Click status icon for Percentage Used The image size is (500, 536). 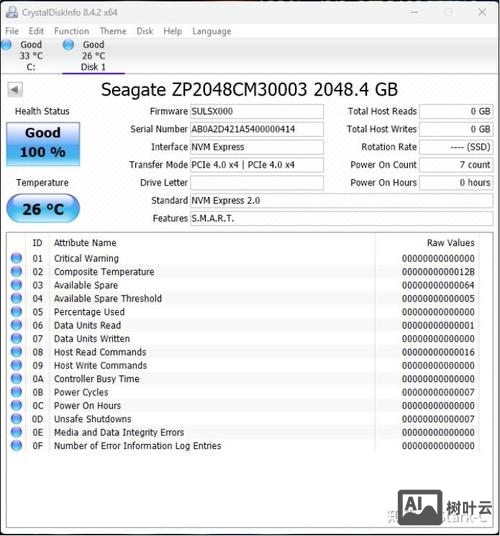coord(16,311)
